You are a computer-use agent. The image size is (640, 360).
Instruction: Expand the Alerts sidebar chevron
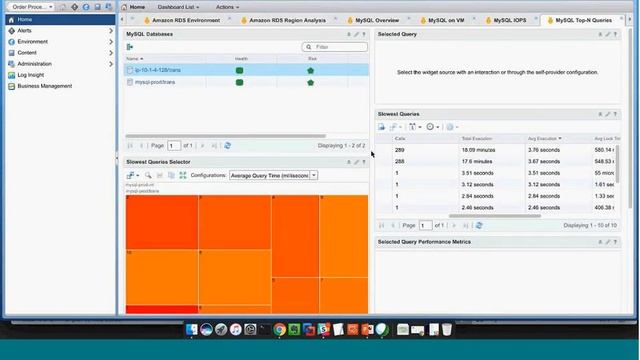click(111, 31)
